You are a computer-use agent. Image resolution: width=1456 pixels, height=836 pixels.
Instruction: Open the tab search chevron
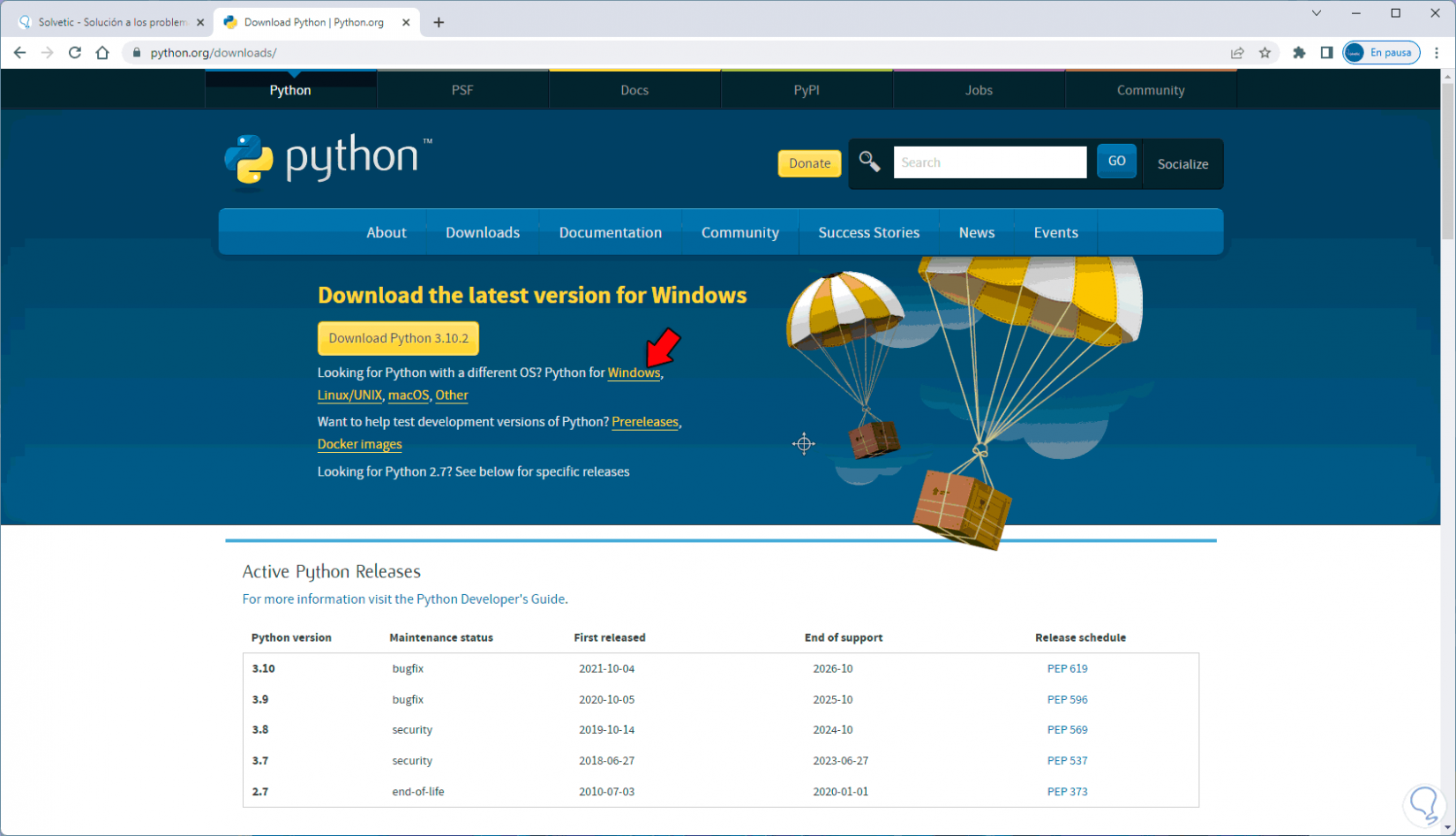click(1316, 13)
